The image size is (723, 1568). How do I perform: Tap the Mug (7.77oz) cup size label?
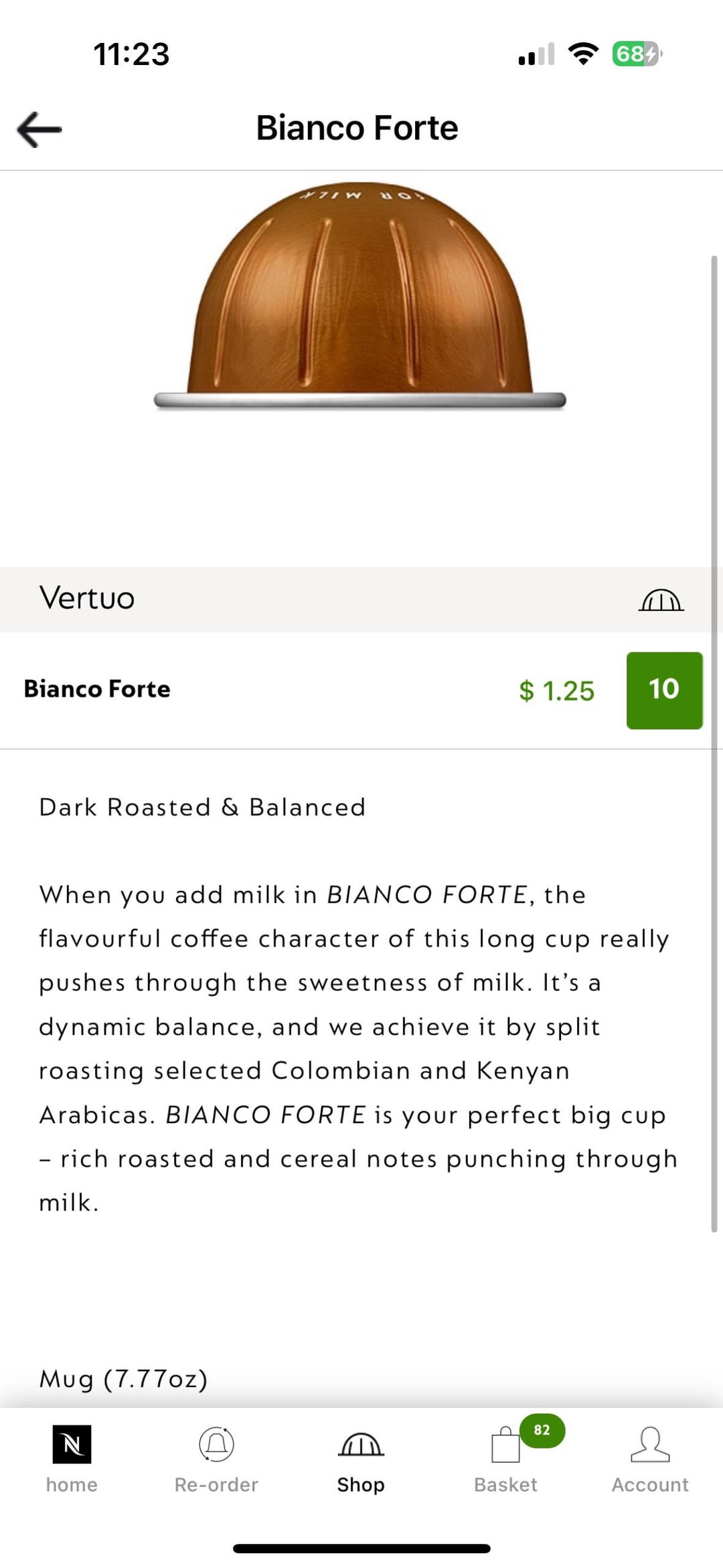[x=123, y=1378]
